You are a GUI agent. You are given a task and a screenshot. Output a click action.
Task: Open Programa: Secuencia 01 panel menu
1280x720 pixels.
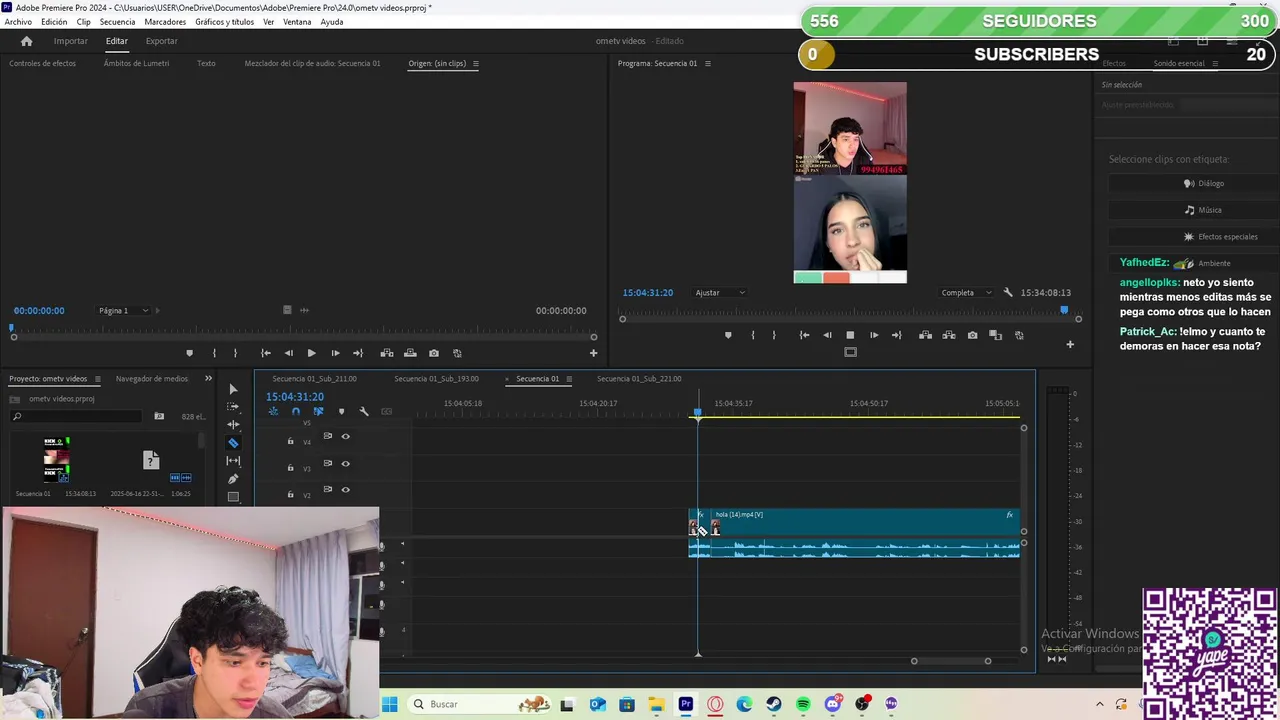click(708, 63)
